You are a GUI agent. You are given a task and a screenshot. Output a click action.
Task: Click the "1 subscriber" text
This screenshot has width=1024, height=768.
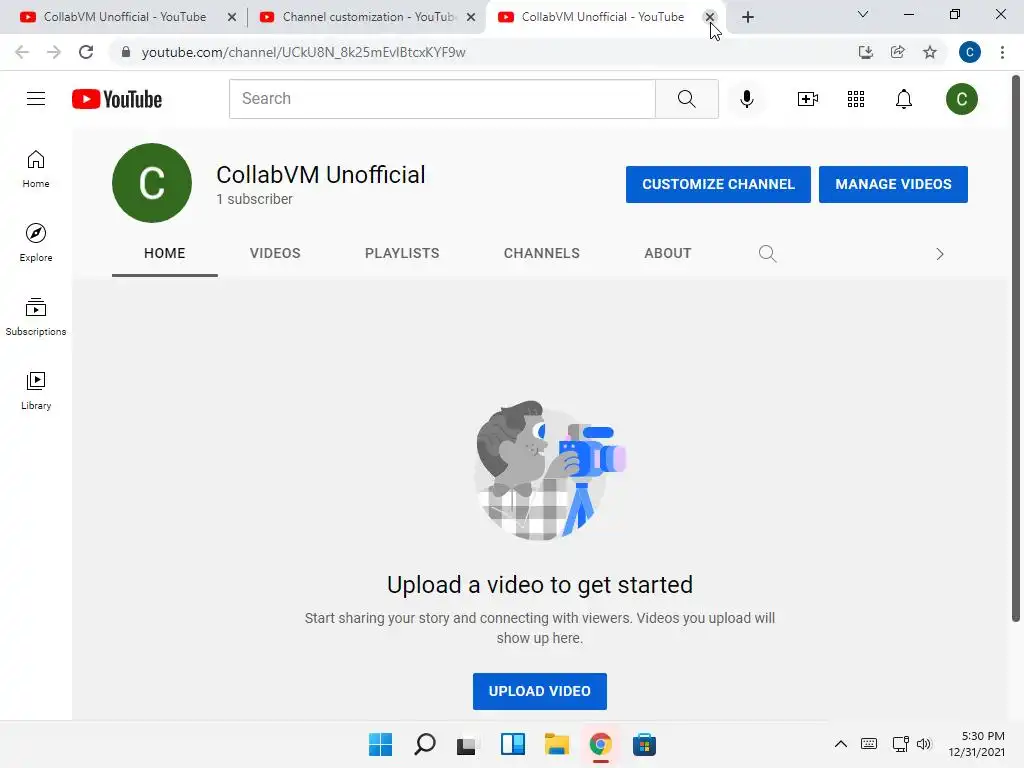[x=255, y=199]
